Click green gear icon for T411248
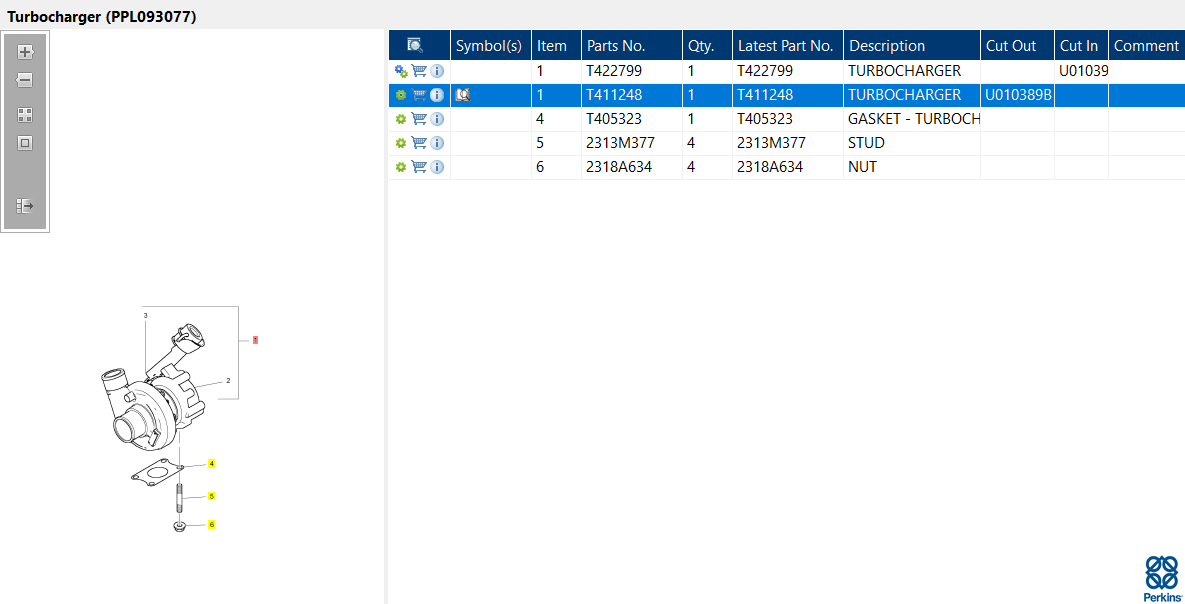Image resolution: width=1185 pixels, height=604 pixels. pos(401,95)
